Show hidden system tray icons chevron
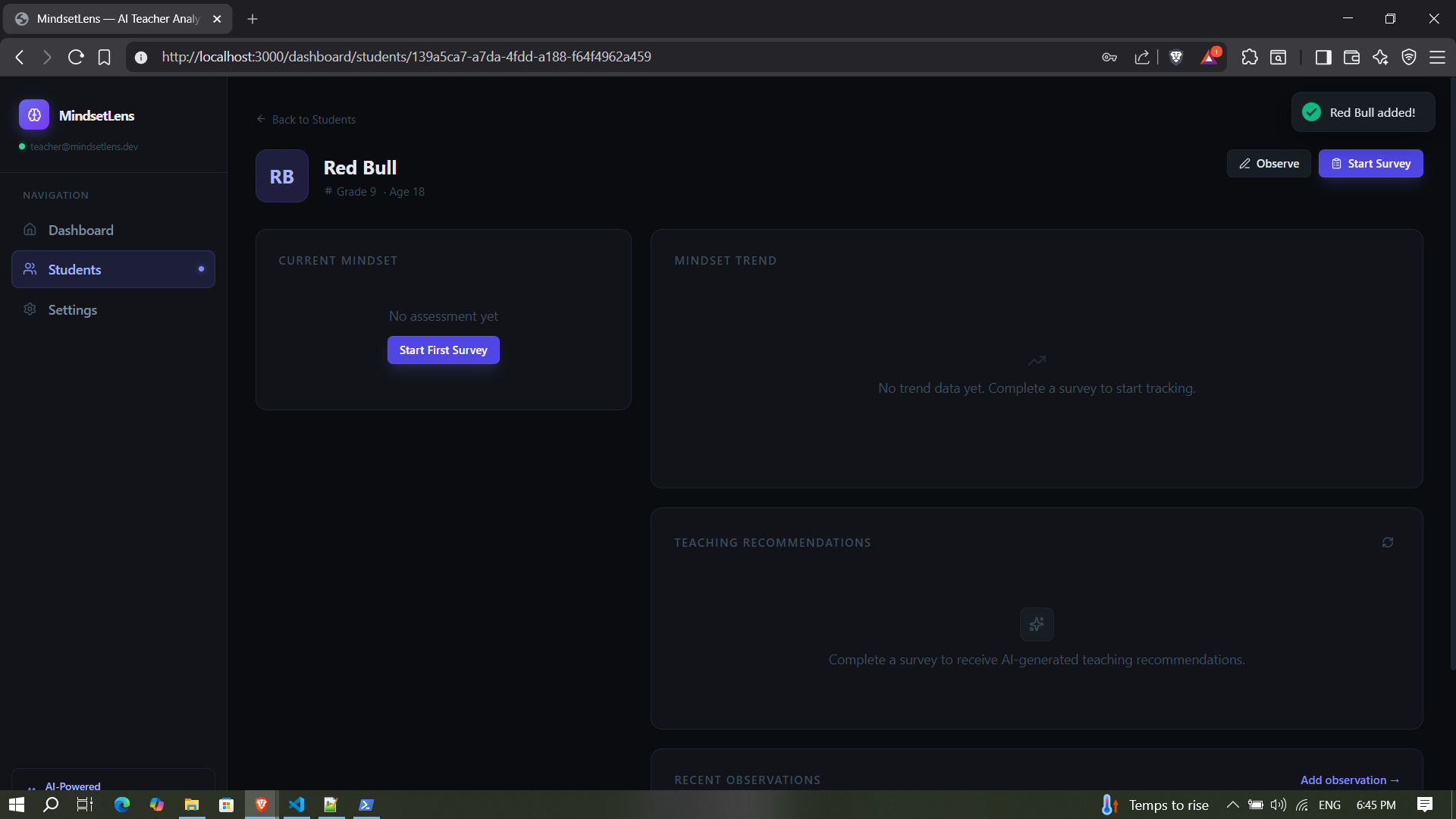Screen dimensions: 1456x819 pyautogui.click(x=1232, y=805)
